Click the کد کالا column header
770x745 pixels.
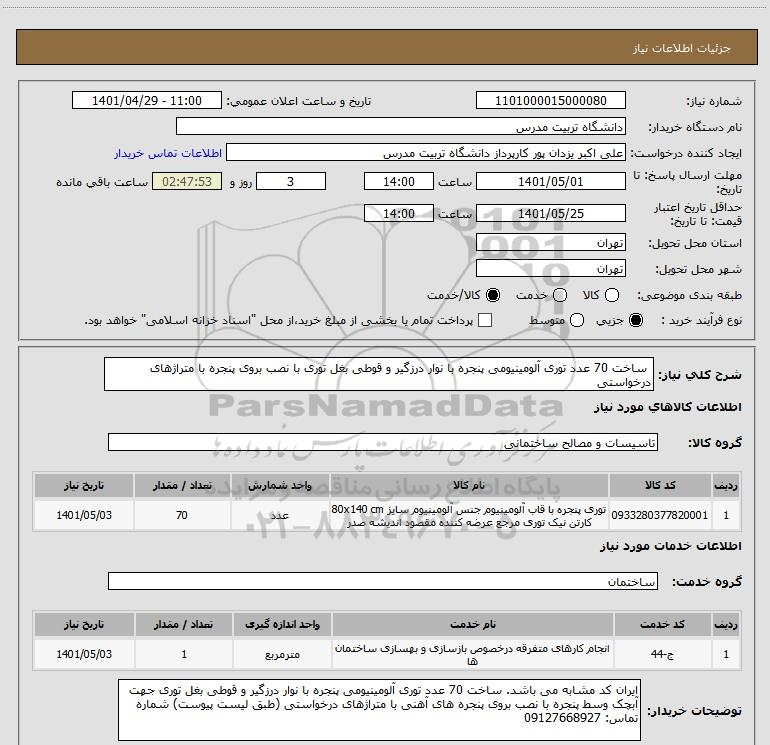click(x=660, y=486)
